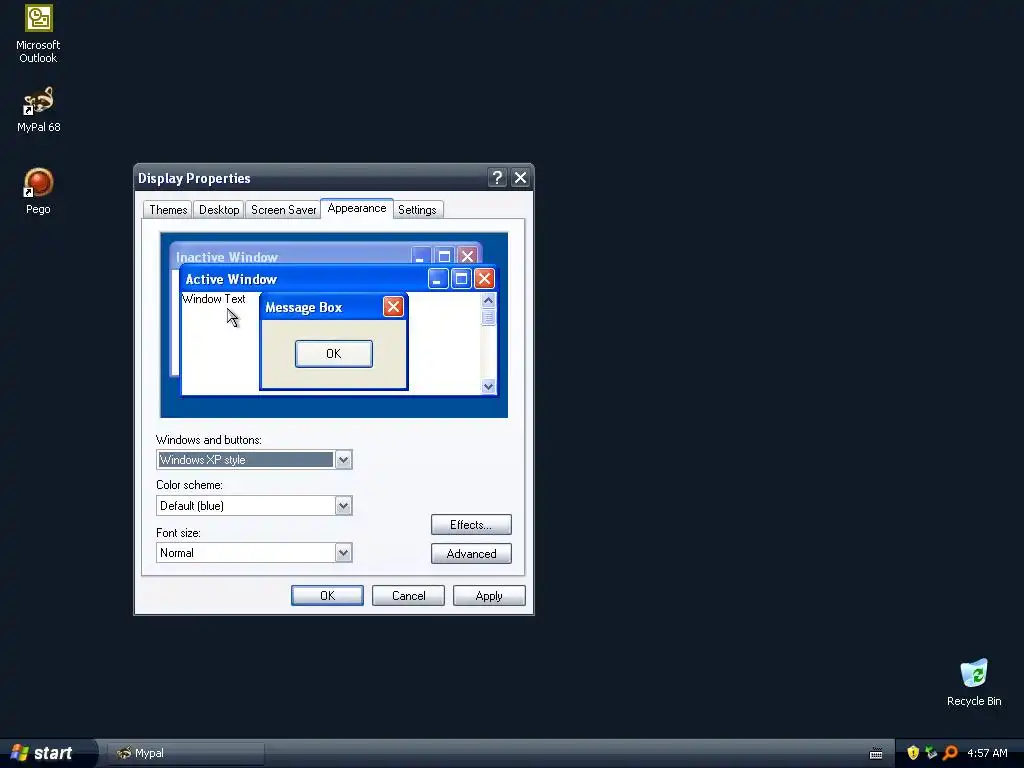Apply the appearance changes
Viewport: 1024px width, 768px height.
coord(489,596)
